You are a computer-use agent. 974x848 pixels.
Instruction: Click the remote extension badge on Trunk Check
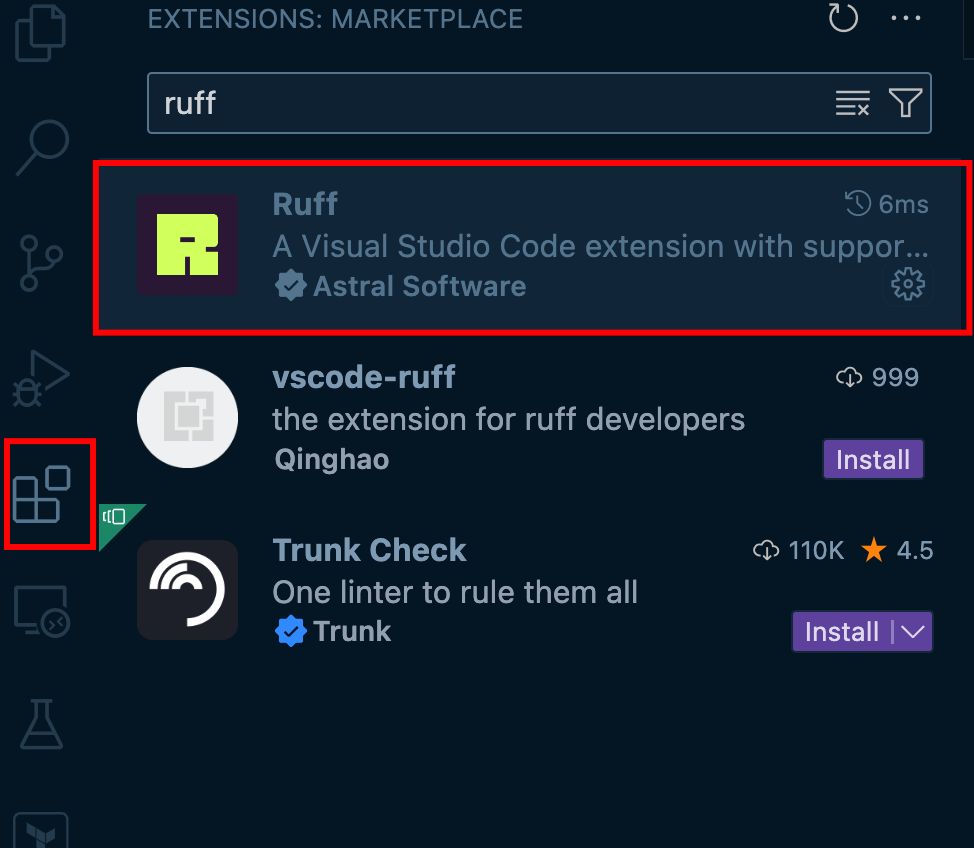point(117,520)
